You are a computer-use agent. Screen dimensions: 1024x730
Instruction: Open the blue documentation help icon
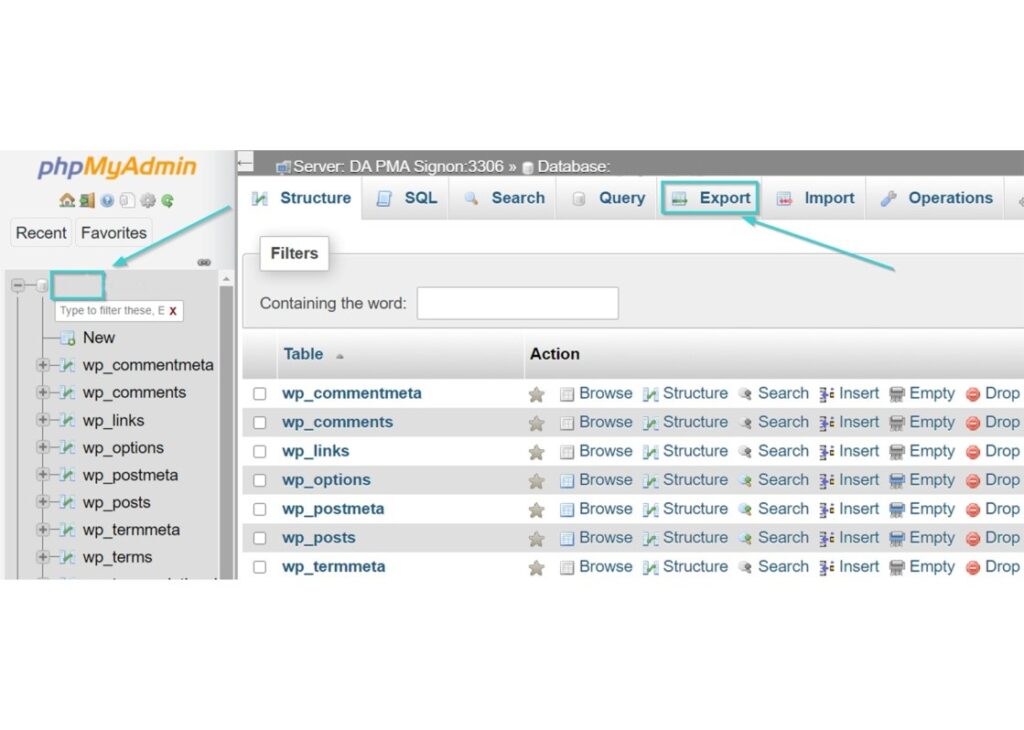point(107,200)
